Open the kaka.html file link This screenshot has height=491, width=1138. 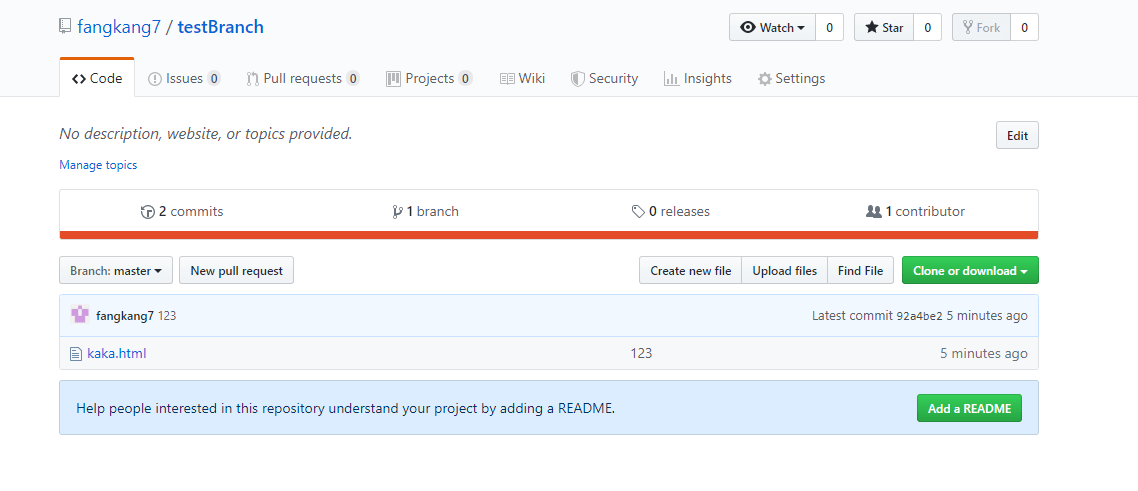pyautogui.click(x=116, y=353)
